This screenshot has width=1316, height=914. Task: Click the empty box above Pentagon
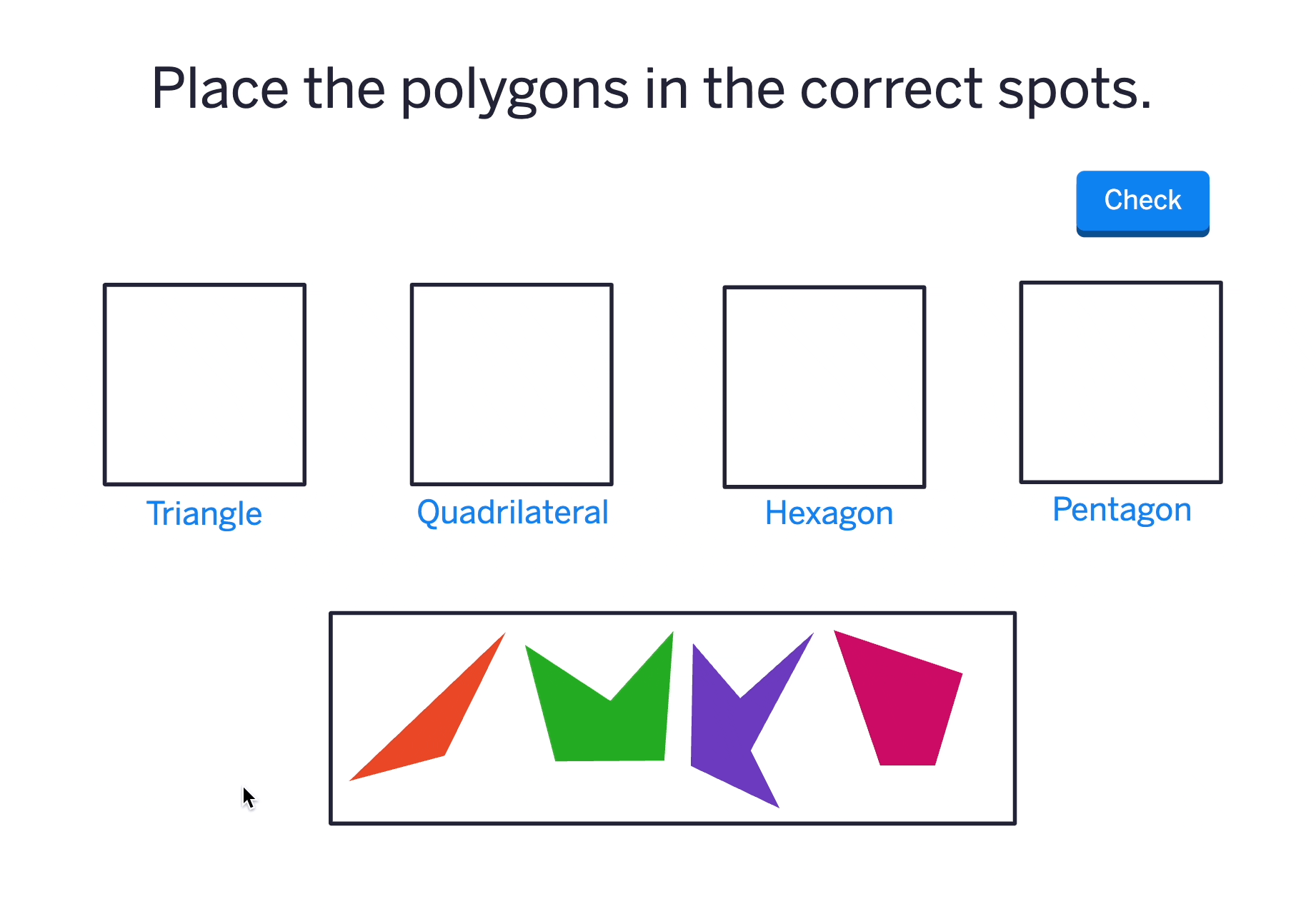click(x=1120, y=382)
